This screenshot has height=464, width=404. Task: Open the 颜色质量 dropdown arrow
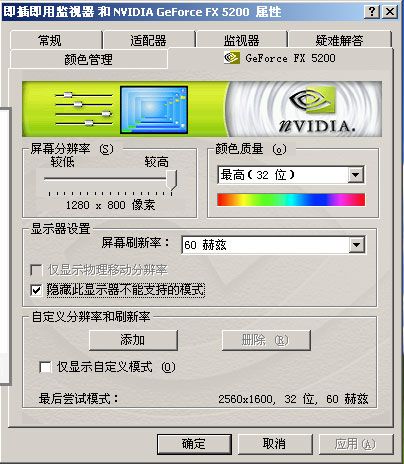pyautogui.click(x=355, y=175)
